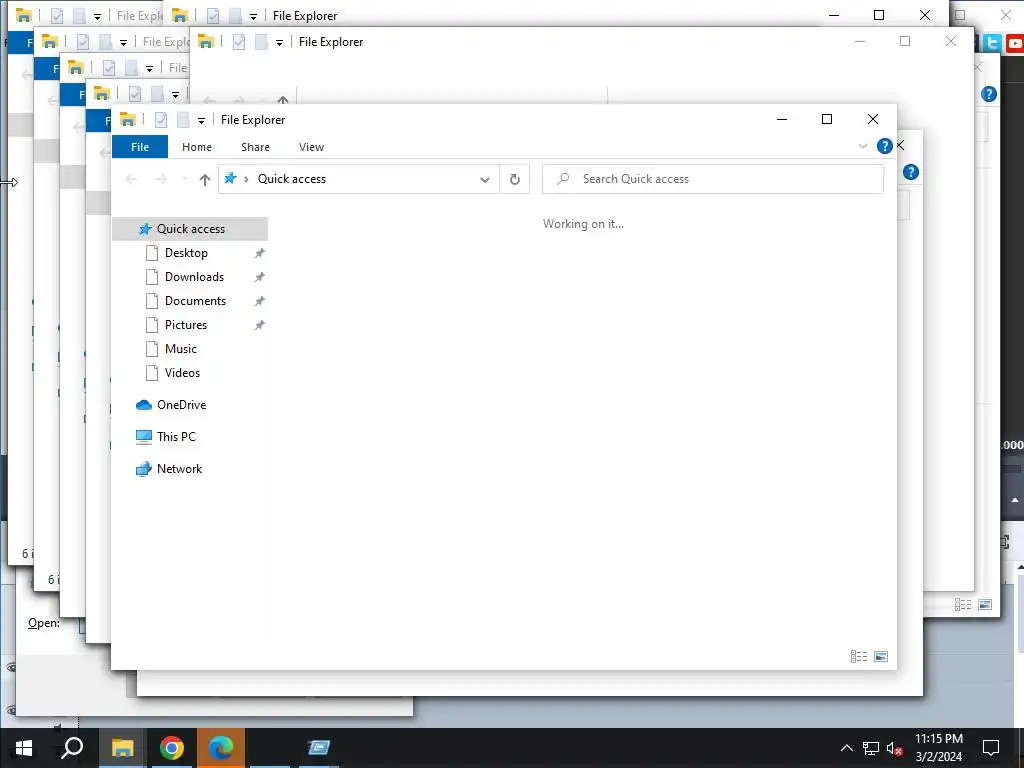The height and width of the screenshot is (768, 1024).
Task: Open the File tab in the front window
Action: [140, 147]
